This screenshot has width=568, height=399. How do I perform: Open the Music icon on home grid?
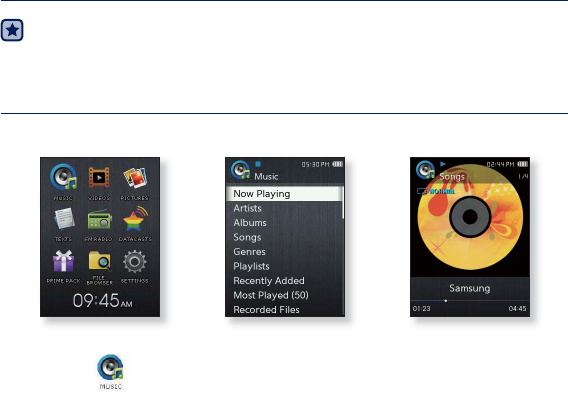(64, 178)
